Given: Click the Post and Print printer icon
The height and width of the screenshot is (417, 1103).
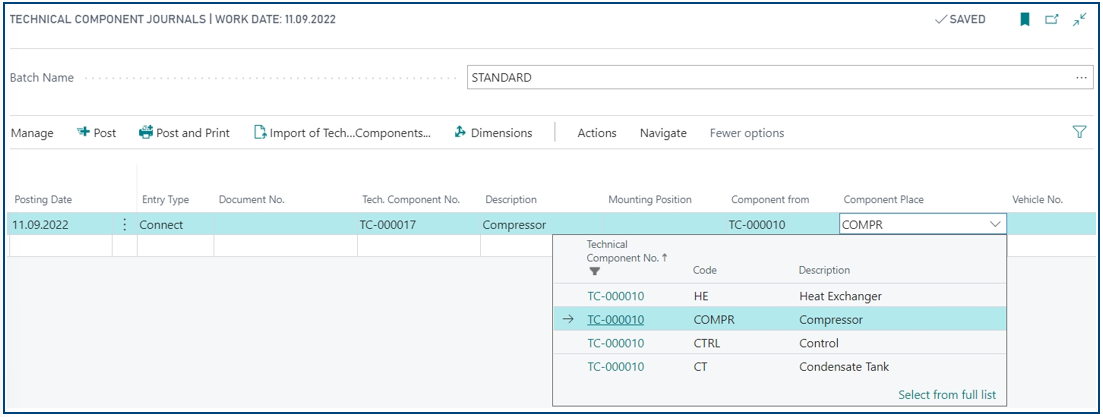Looking at the screenshot, I should (146, 132).
